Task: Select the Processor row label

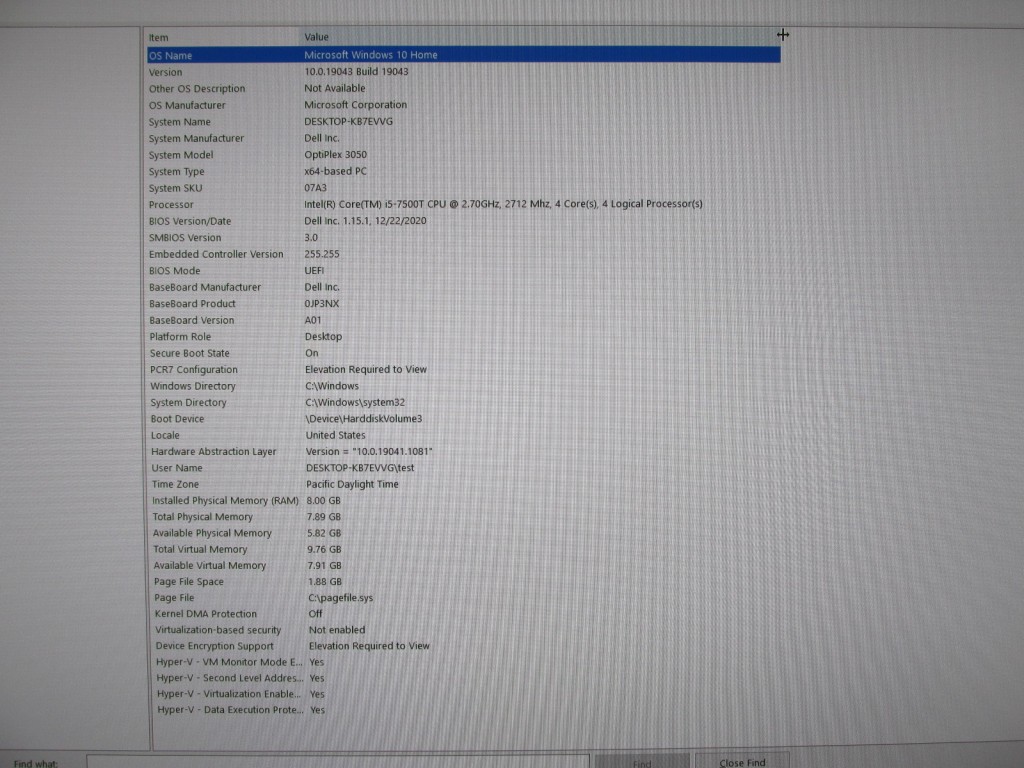Action: tap(171, 204)
